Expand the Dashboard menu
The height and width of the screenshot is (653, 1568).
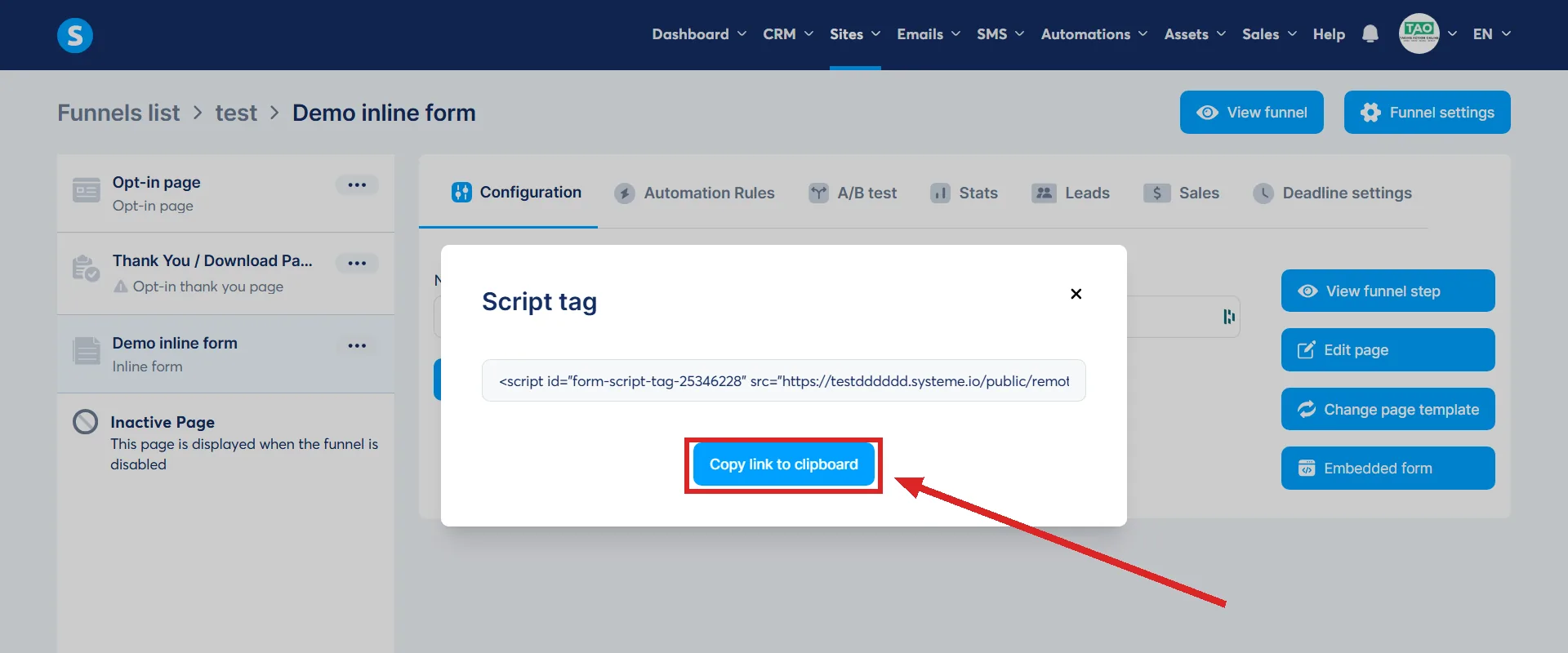pyautogui.click(x=699, y=34)
